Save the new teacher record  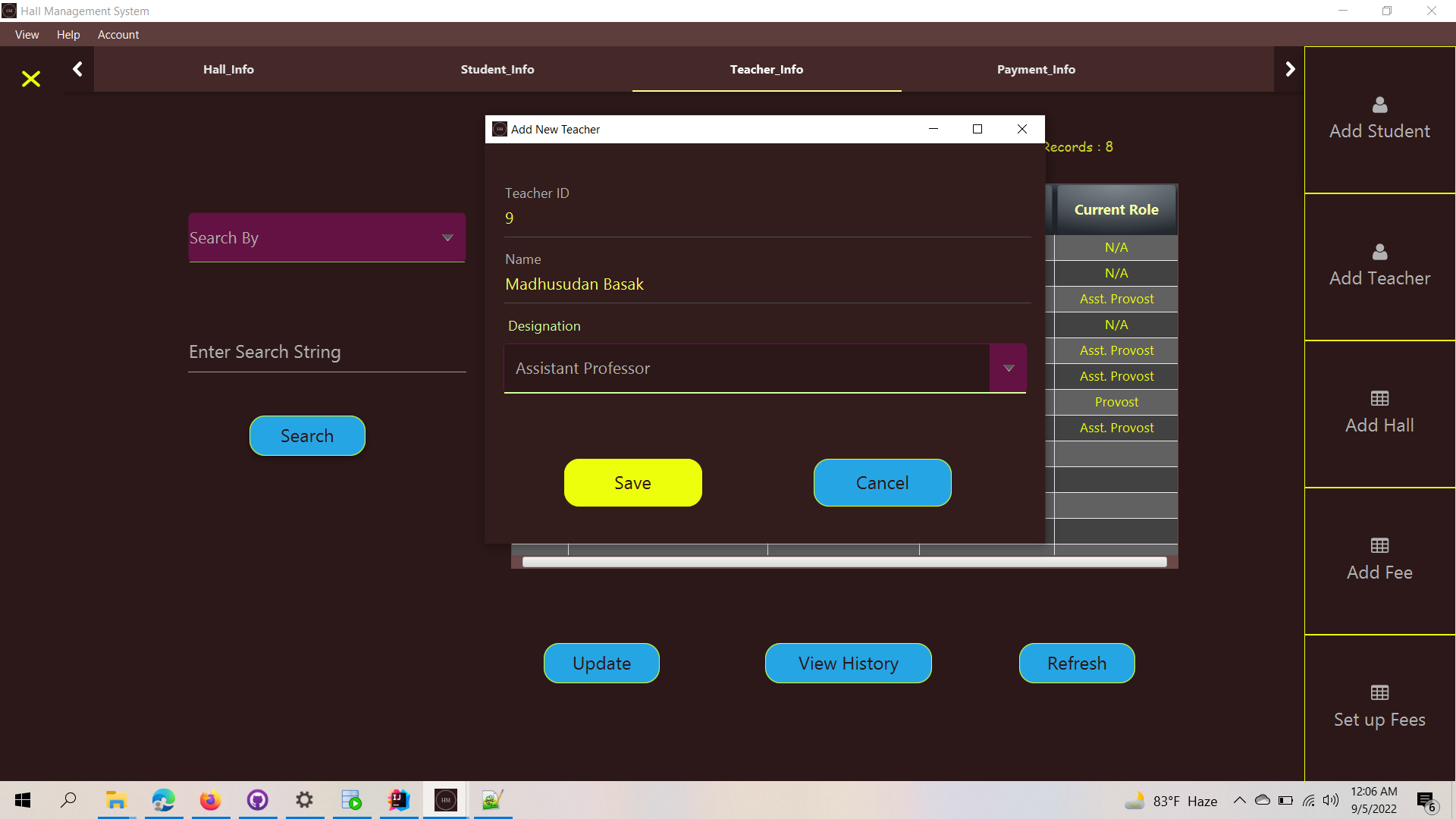point(632,482)
